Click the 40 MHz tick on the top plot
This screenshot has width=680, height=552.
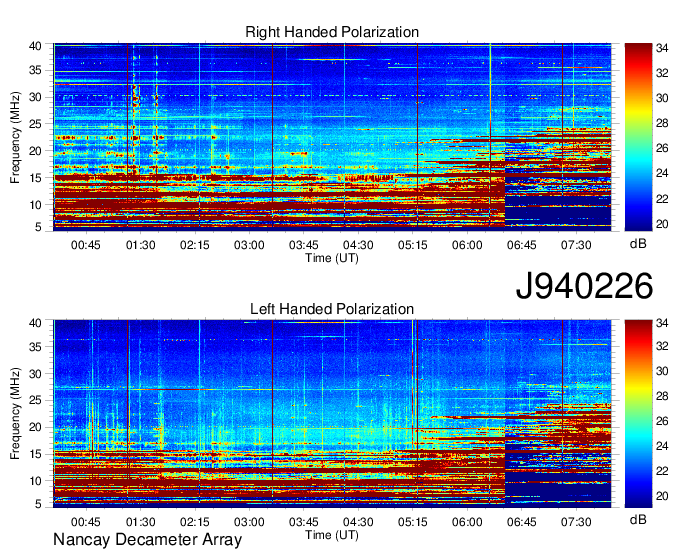[x=35, y=46]
